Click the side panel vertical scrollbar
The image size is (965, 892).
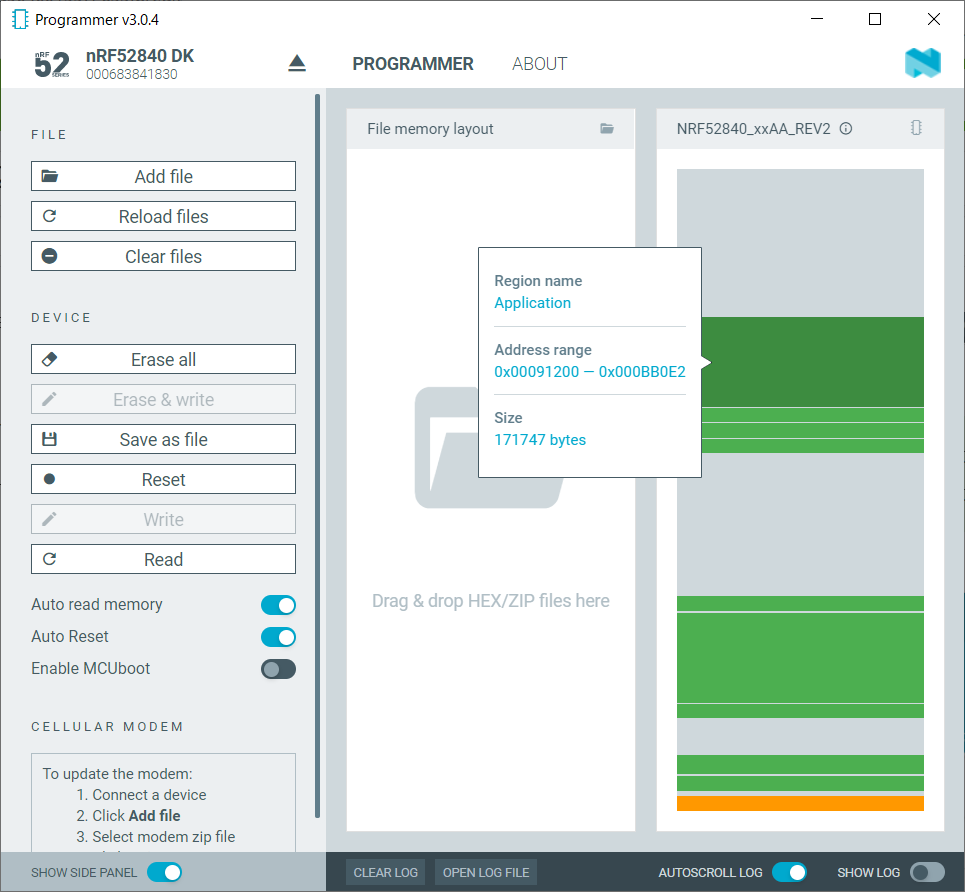click(x=318, y=456)
